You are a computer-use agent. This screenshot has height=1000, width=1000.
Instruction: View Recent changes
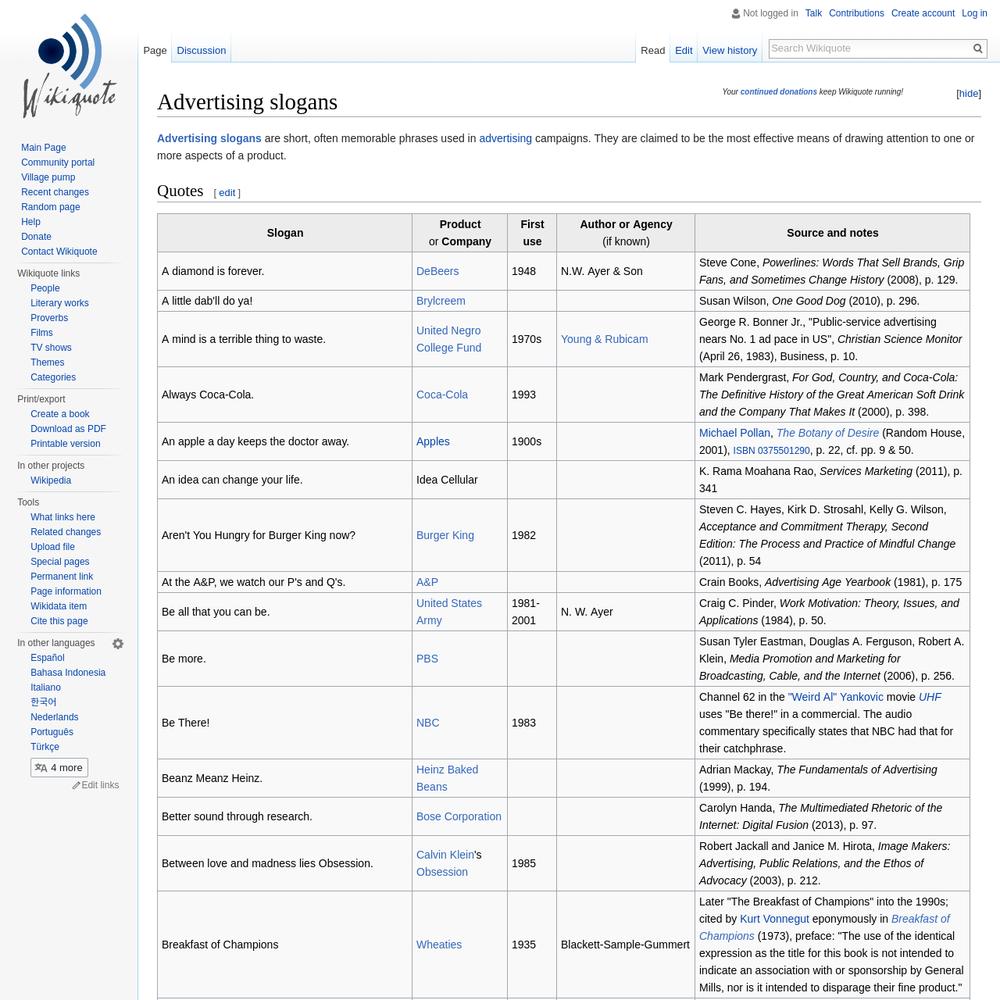[55, 192]
